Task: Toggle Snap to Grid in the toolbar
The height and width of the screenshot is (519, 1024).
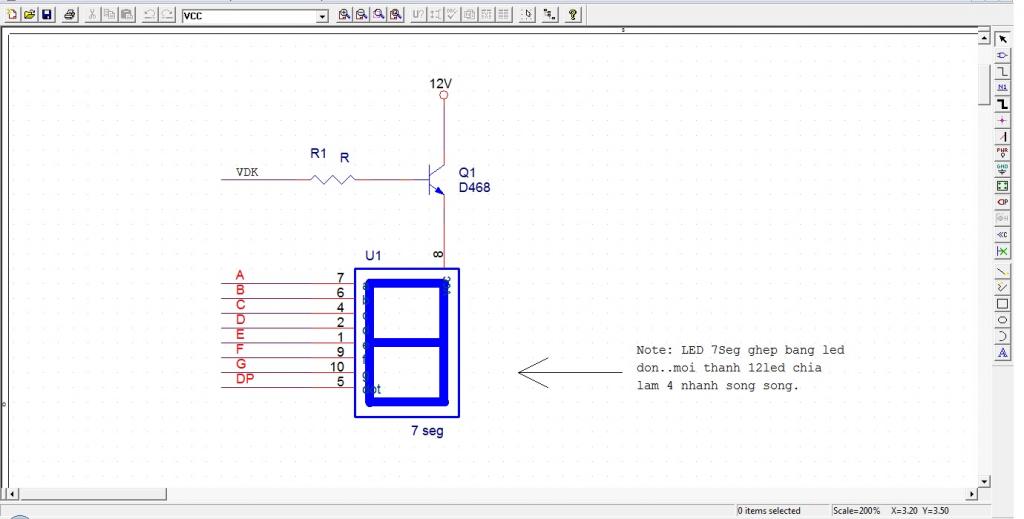Action: coord(528,14)
